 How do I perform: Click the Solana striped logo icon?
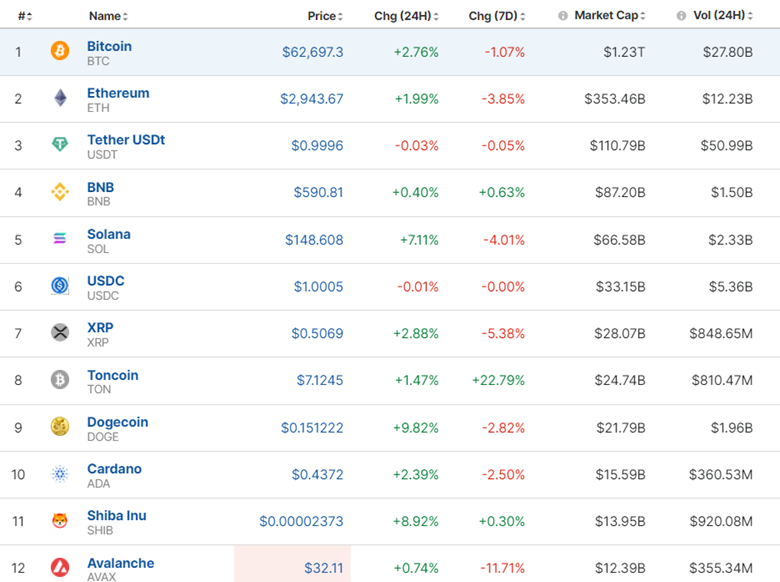(x=60, y=239)
